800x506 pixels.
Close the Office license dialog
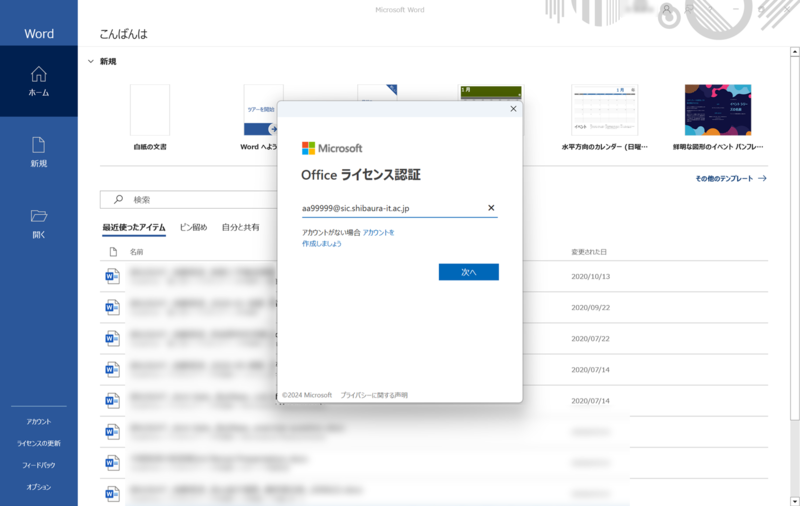(513, 109)
